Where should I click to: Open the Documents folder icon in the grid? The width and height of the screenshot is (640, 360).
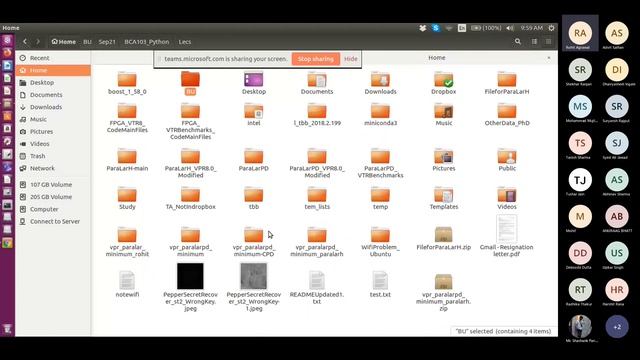click(x=317, y=79)
